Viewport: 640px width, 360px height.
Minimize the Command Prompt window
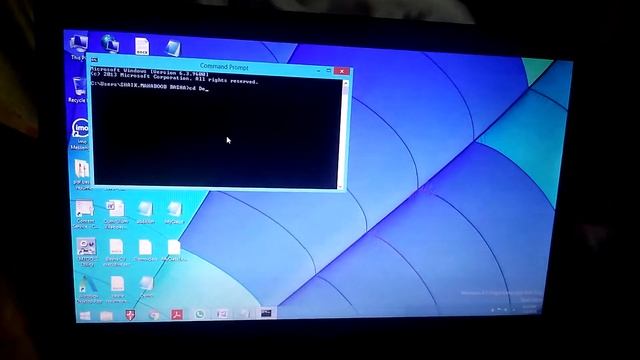tap(318, 71)
